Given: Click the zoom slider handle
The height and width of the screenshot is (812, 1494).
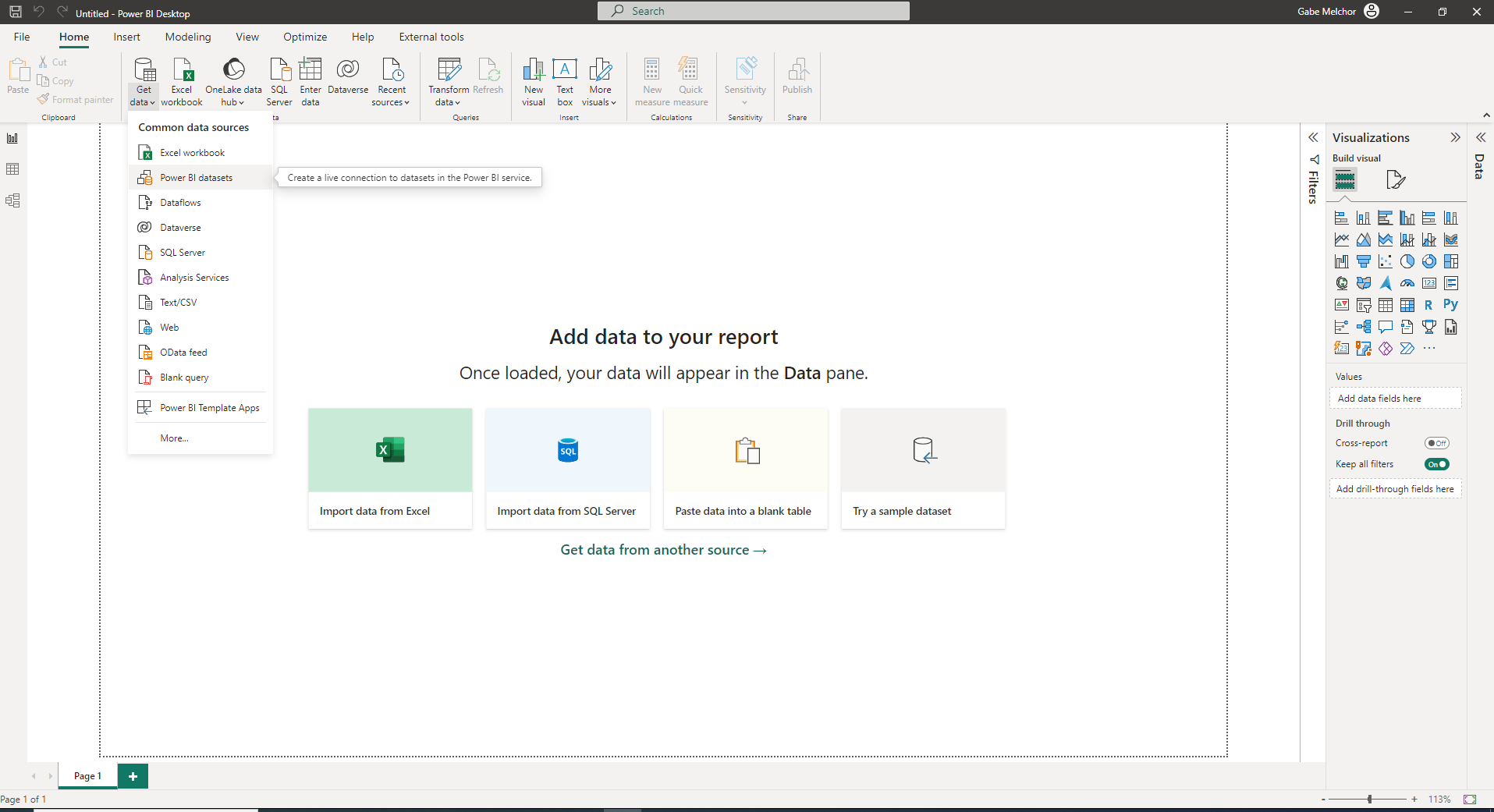Looking at the screenshot, I should pos(1370,800).
